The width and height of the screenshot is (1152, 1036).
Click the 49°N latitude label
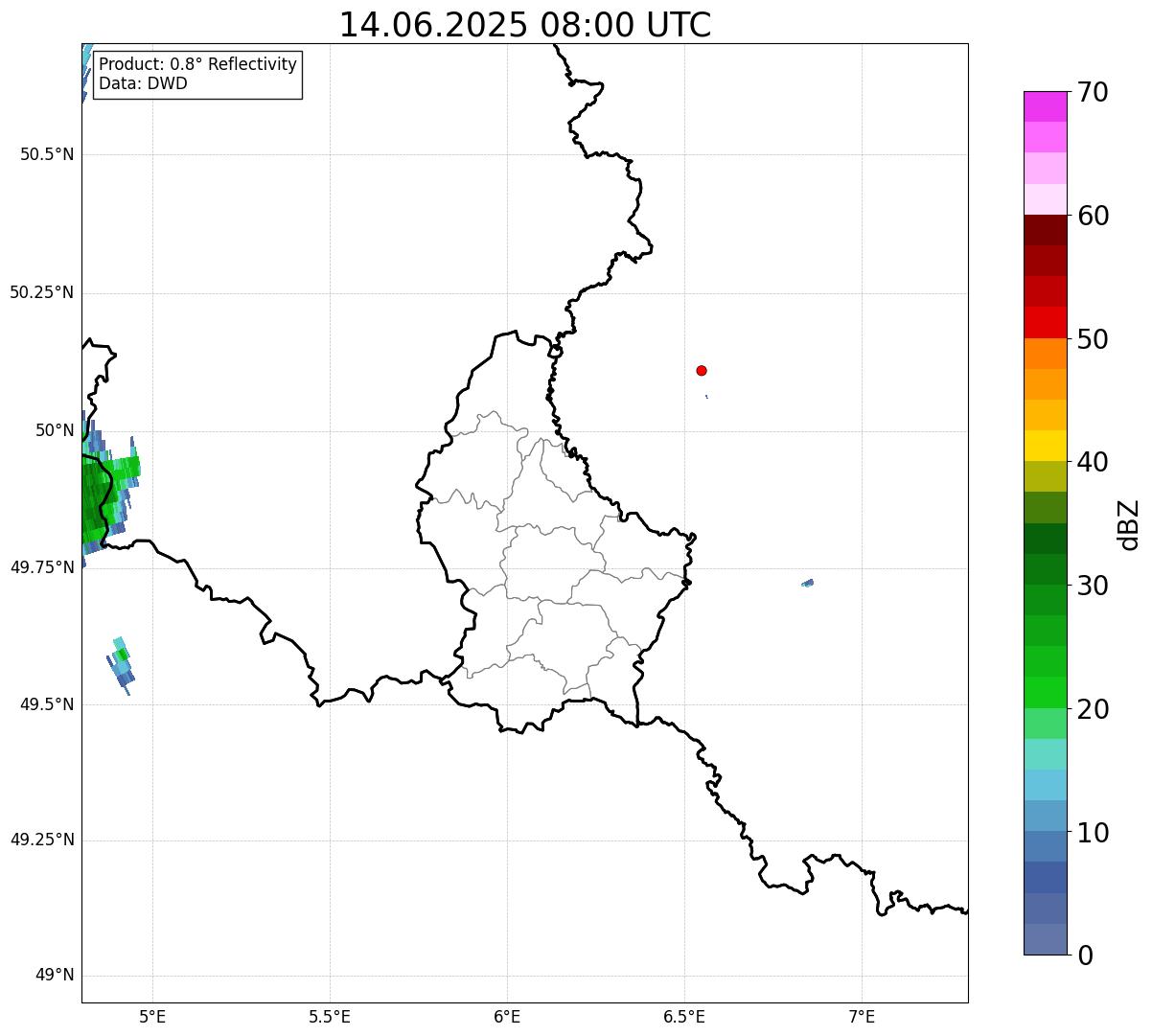[56, 976]
